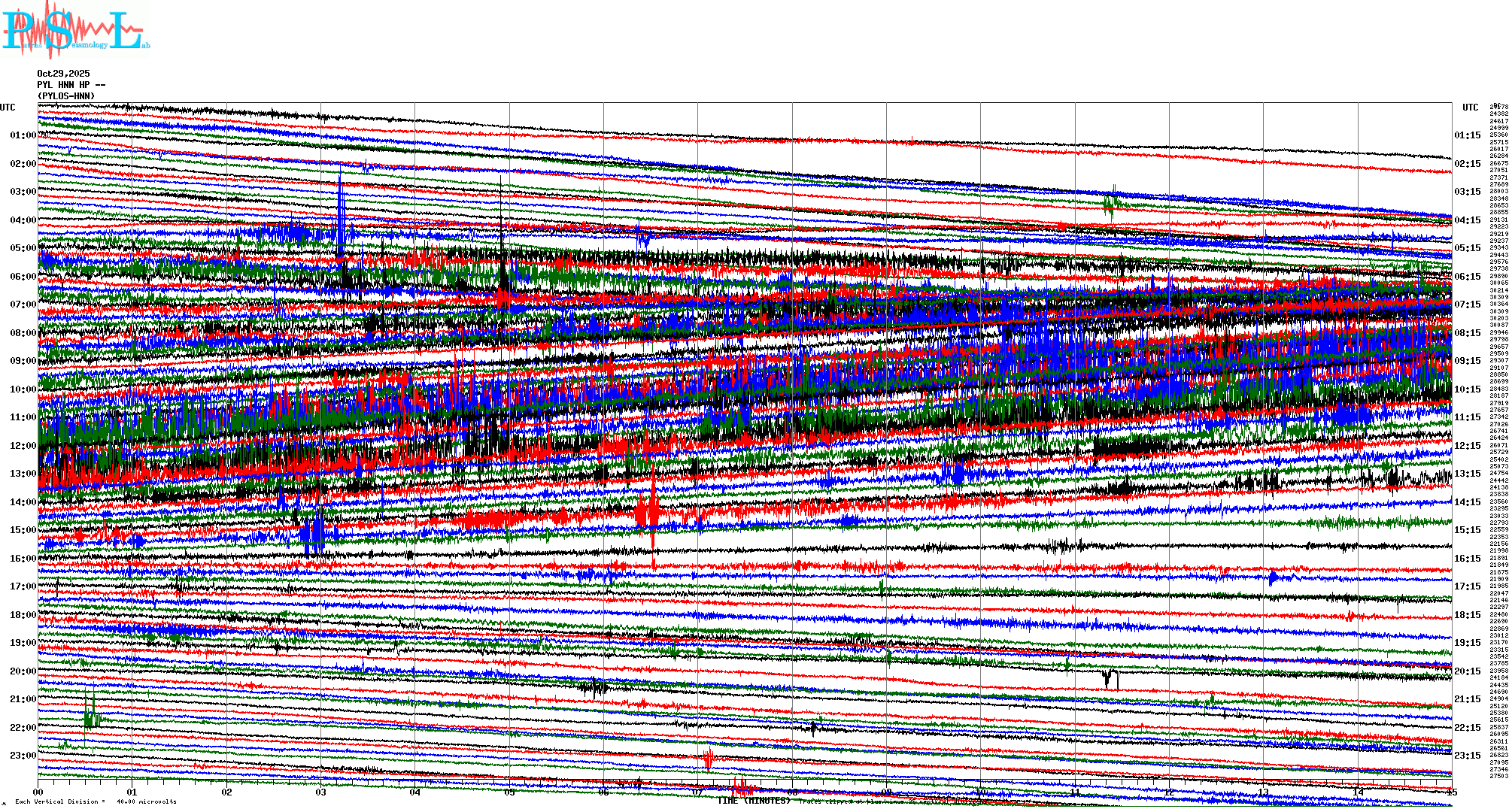
Task: Click the (PYLOS-HNN) station name label
Action: 66,96
